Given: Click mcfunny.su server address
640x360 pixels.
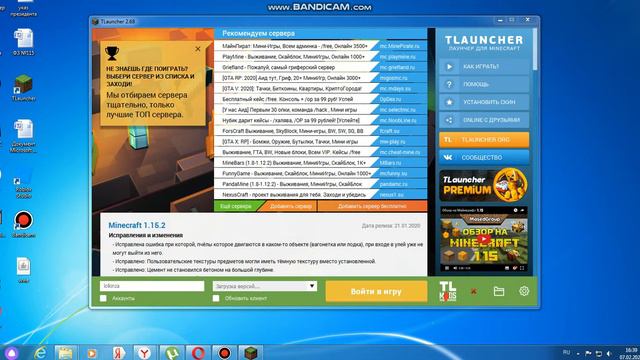Looking at the screenshot, I should click(x=393, y=173).
